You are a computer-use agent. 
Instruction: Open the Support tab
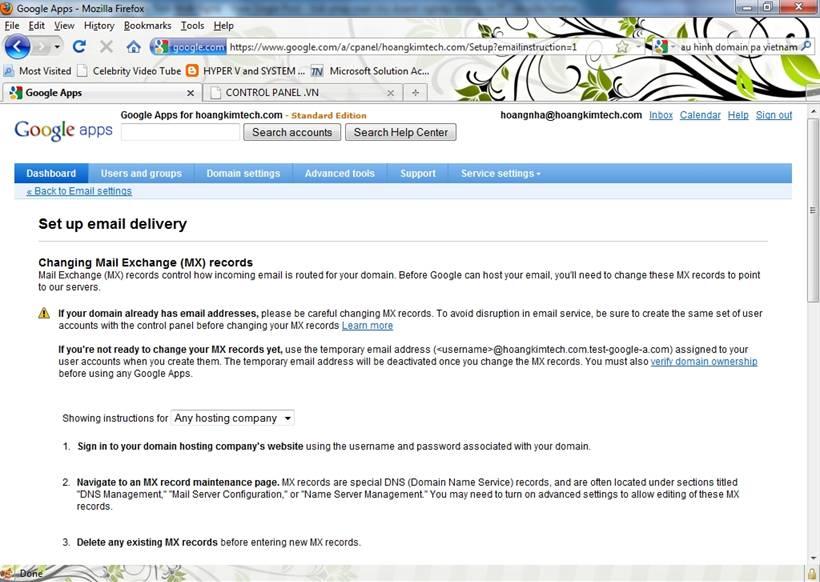click(418, 174)
